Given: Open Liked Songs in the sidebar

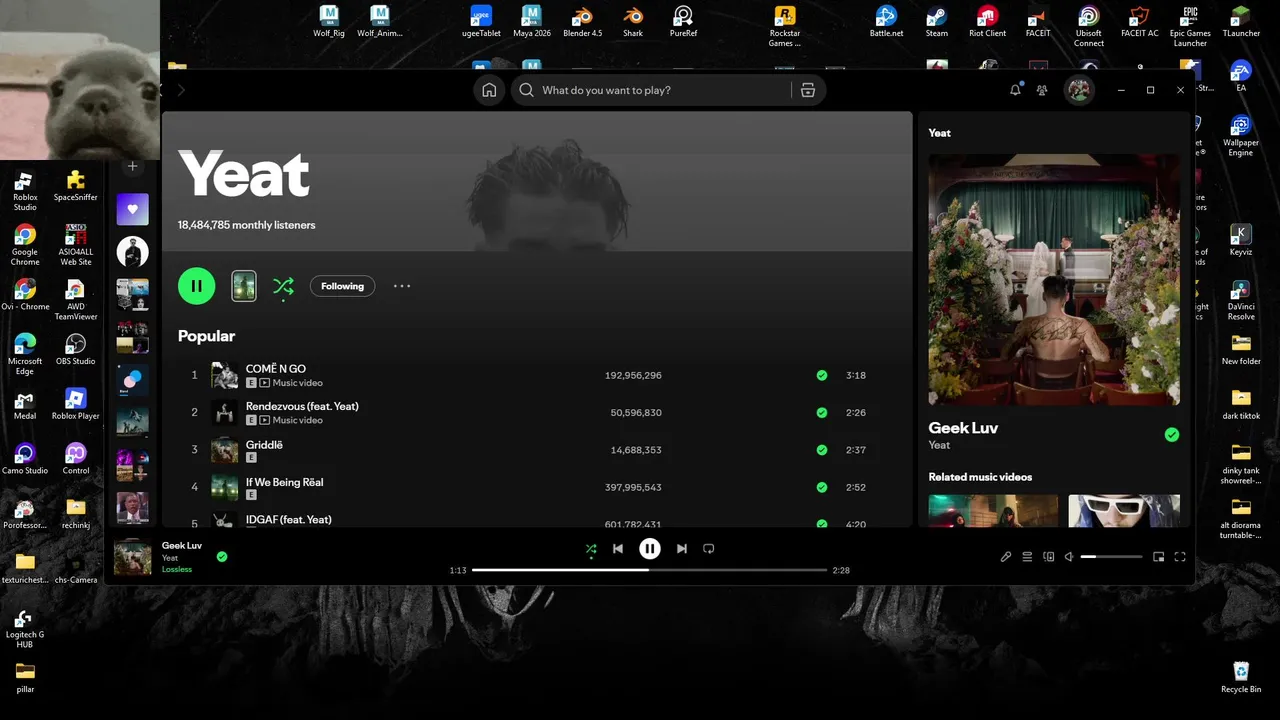Looking at the screenshot, I should 133,210.
